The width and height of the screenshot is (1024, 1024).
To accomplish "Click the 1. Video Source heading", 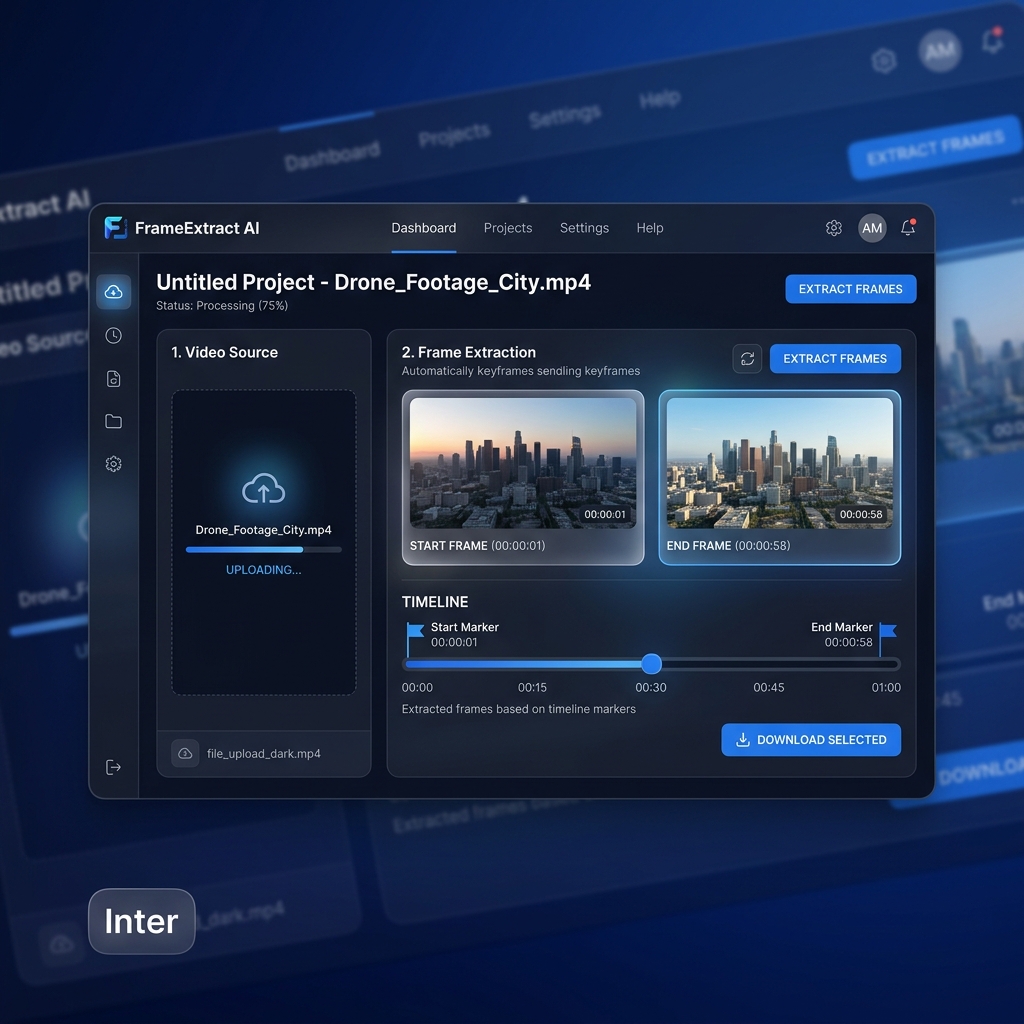I will [225, 353].
